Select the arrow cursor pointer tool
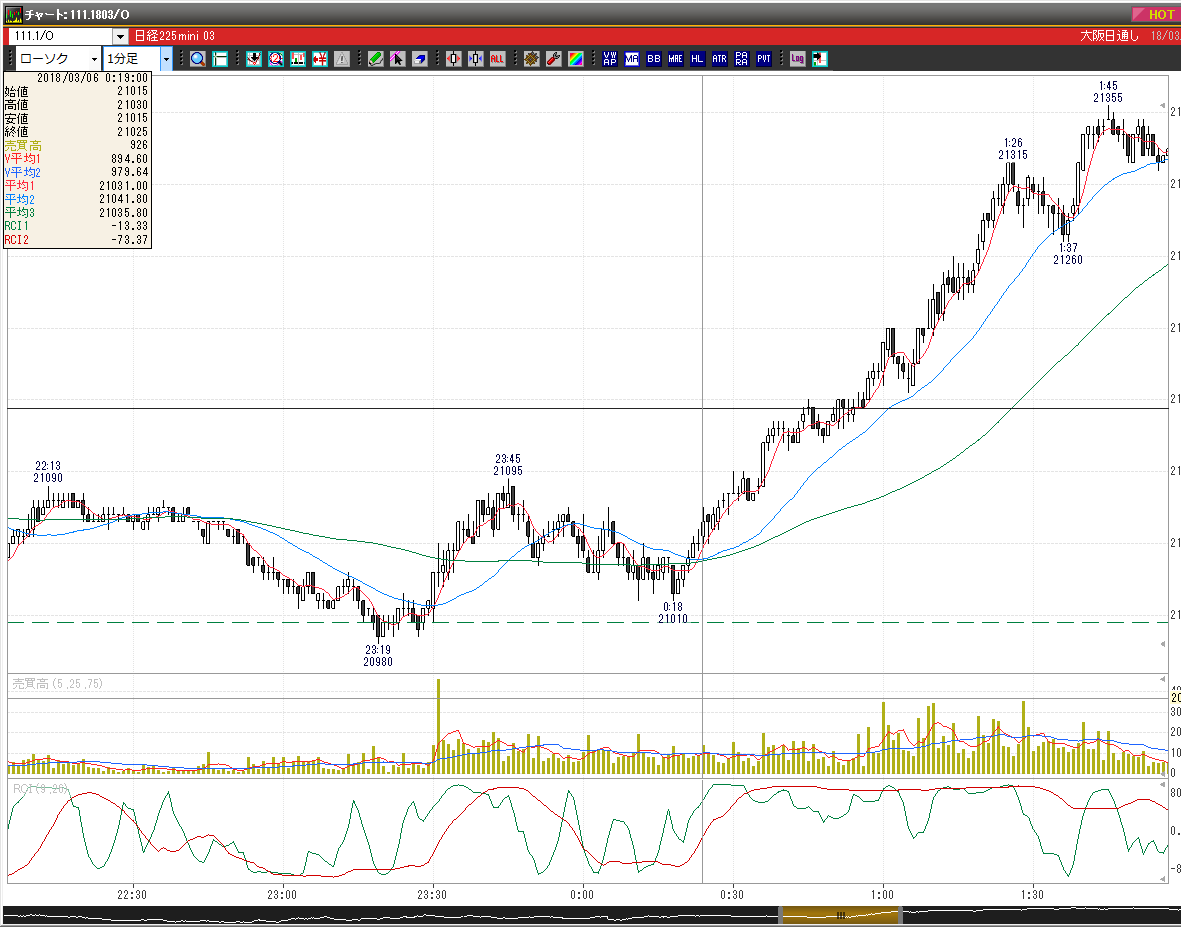The image size is (1181, 927). pos(398,59)
